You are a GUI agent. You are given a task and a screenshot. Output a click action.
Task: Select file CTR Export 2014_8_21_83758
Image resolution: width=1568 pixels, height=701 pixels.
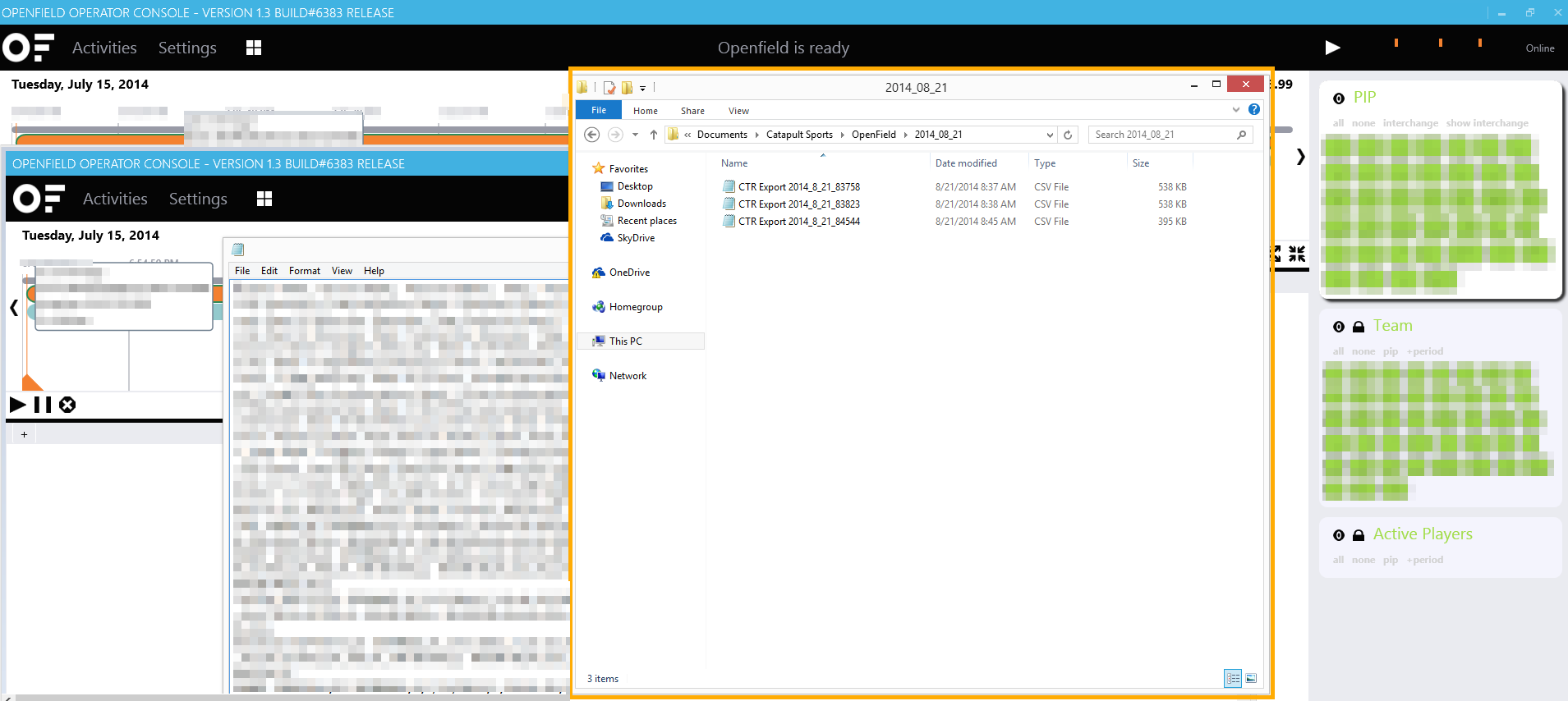coord(798,187)
